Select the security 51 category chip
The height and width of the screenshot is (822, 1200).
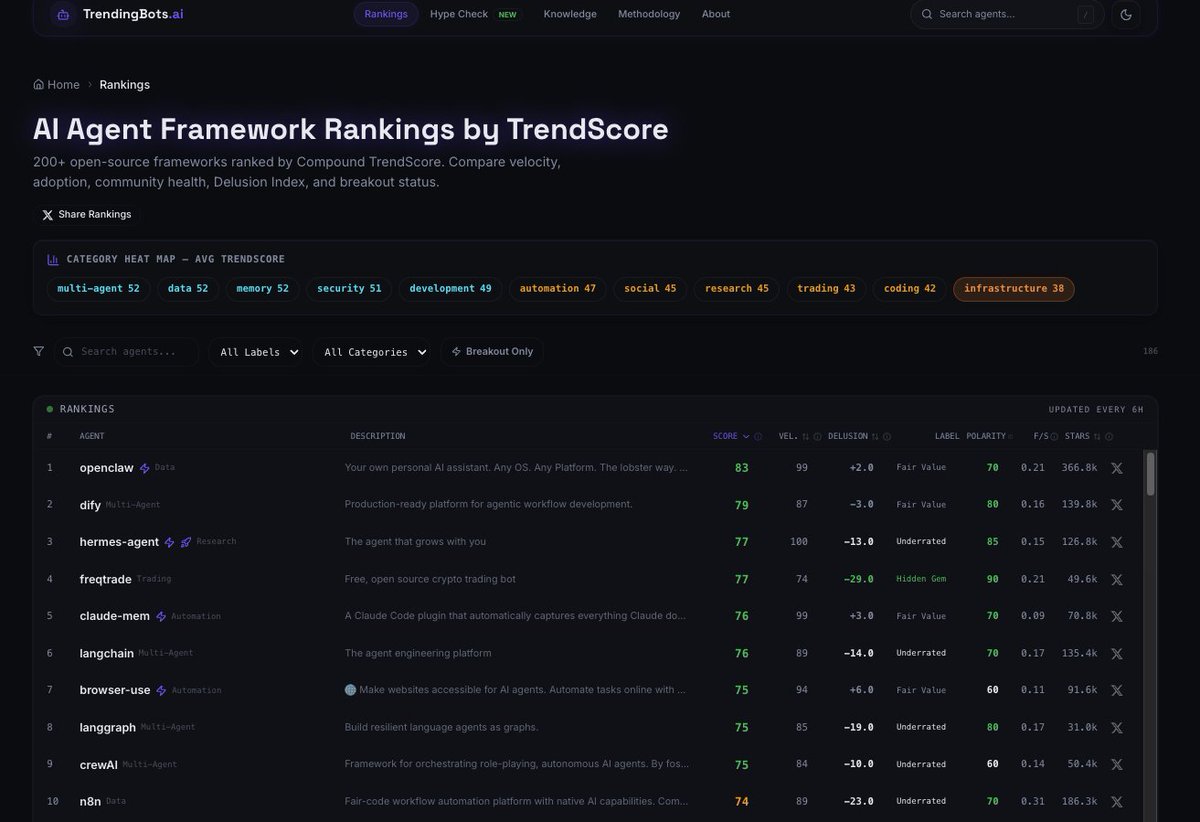coord(349,289)
